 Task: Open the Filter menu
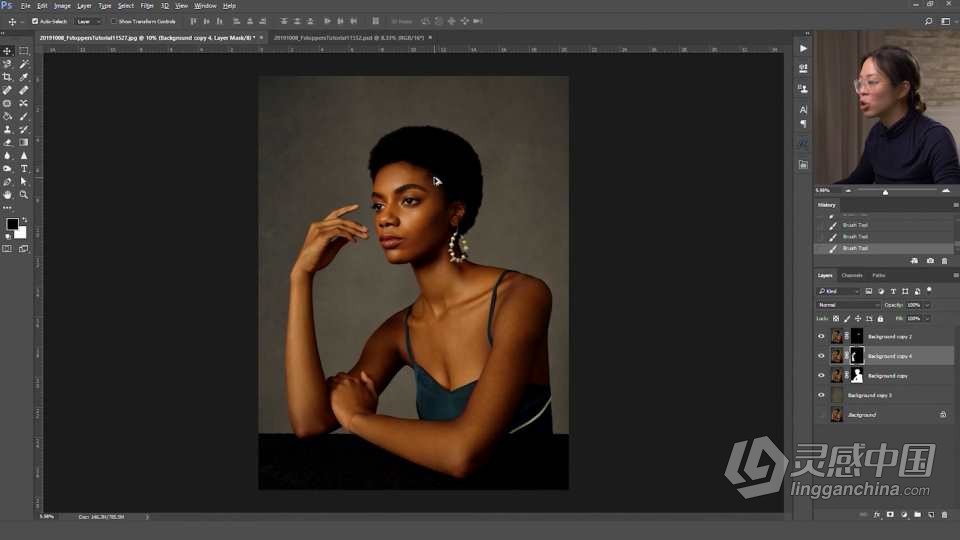coord(147,6)
